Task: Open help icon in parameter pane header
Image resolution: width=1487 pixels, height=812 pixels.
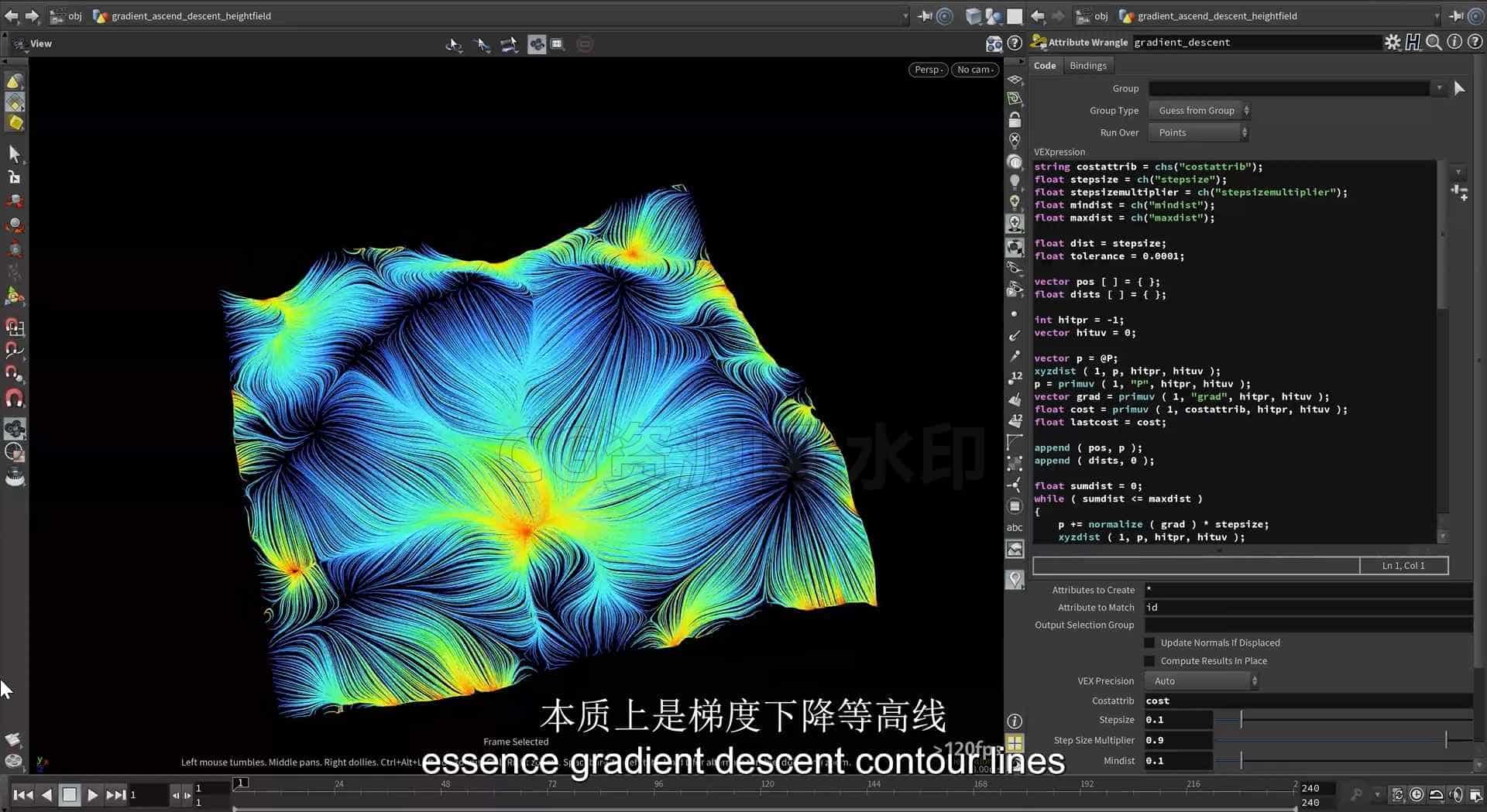Action: pos(1475,43)
